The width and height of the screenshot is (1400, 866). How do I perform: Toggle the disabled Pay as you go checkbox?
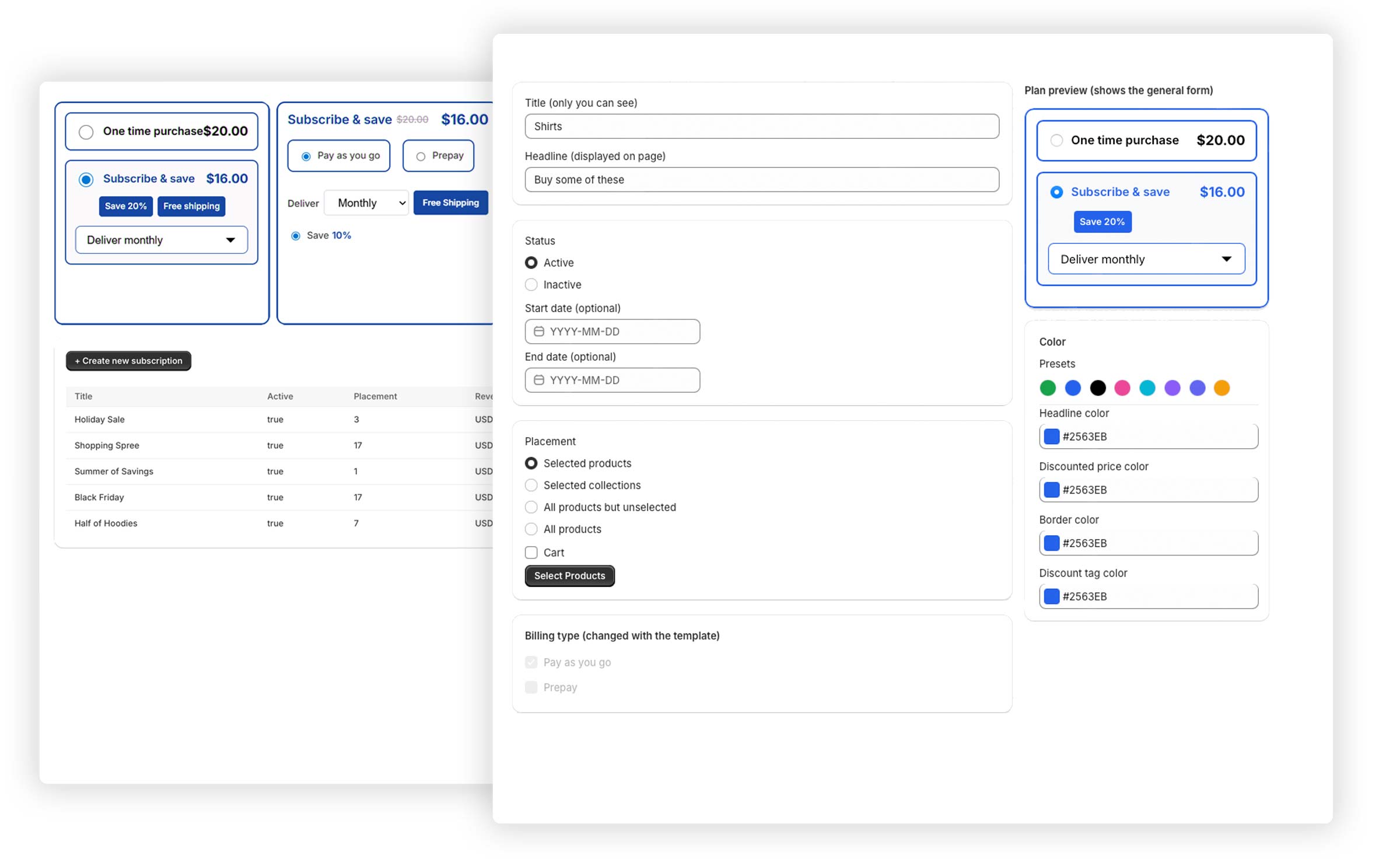coord(531,662)
